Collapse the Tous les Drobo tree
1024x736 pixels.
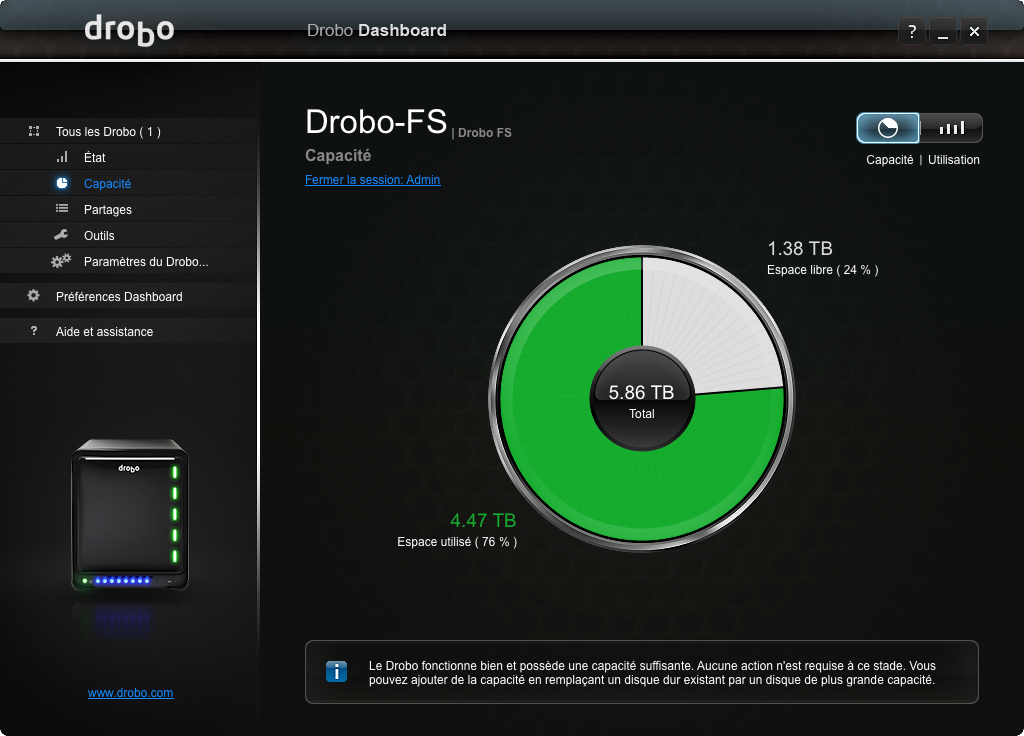34,131
